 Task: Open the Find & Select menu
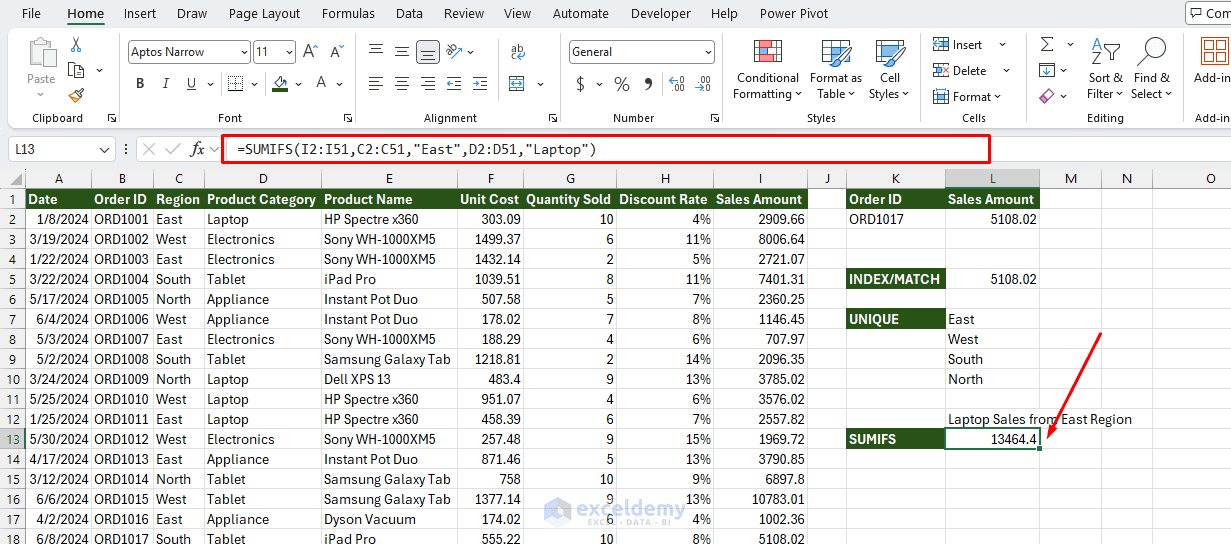(x=1151, y=70)
